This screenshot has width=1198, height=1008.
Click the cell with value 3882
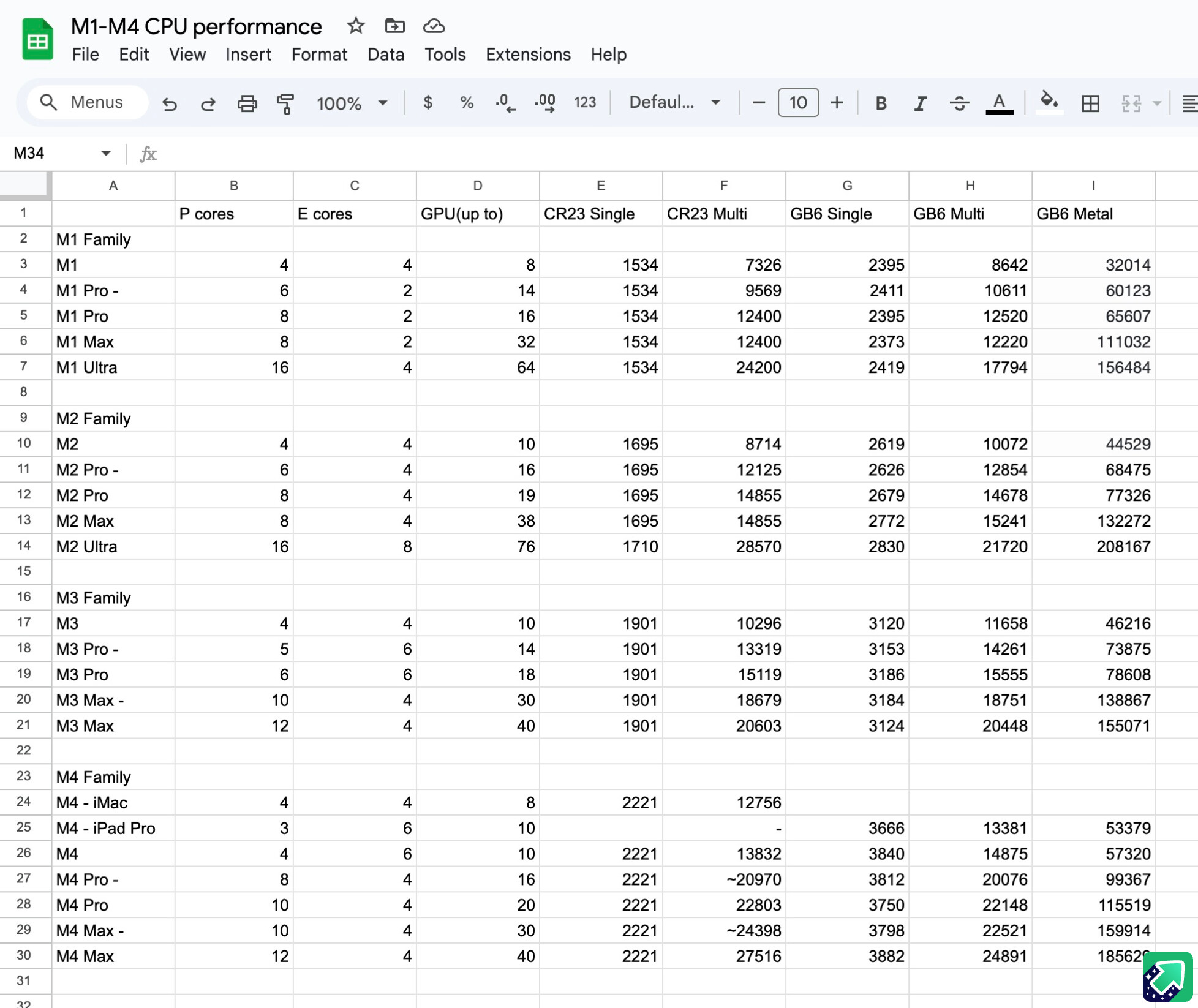tap(847, 956)
